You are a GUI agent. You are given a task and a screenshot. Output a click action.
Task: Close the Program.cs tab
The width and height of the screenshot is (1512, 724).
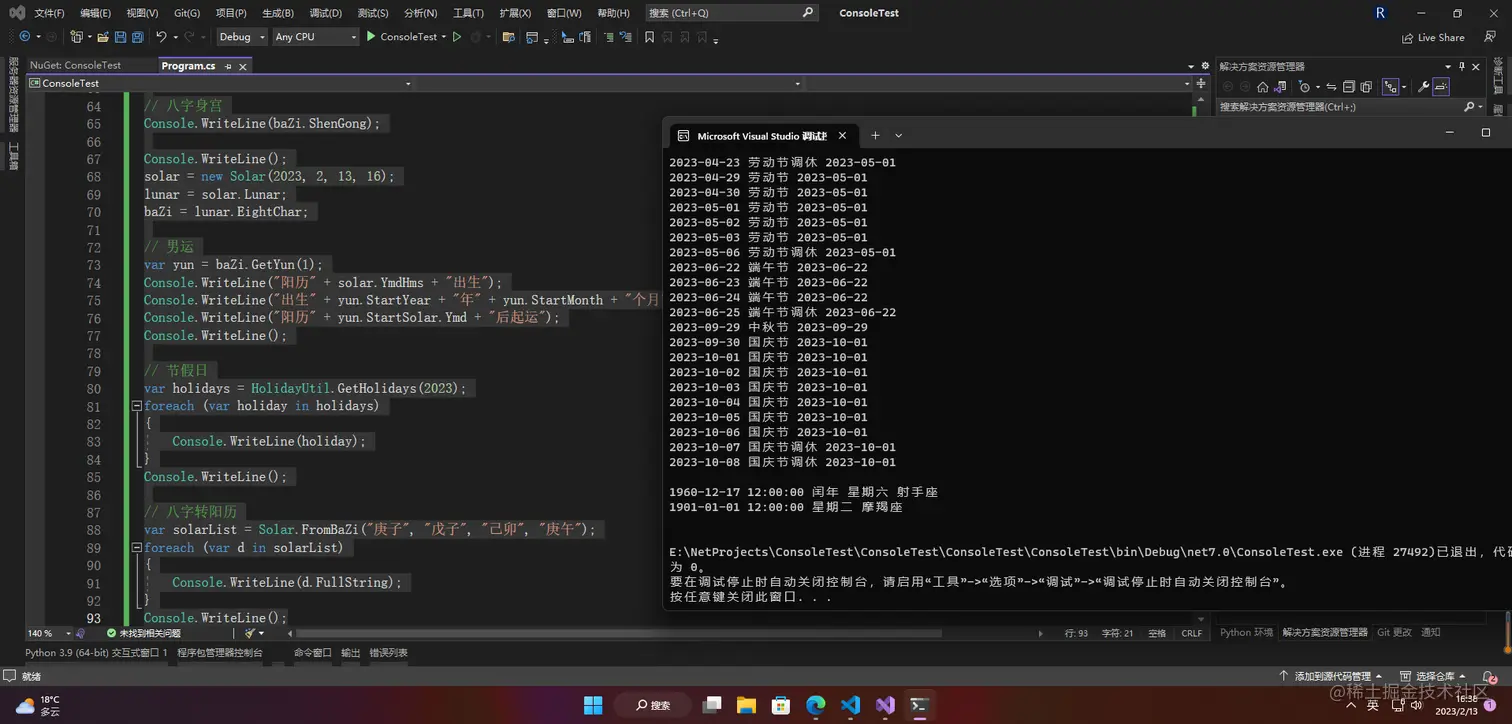click(243, 66)
